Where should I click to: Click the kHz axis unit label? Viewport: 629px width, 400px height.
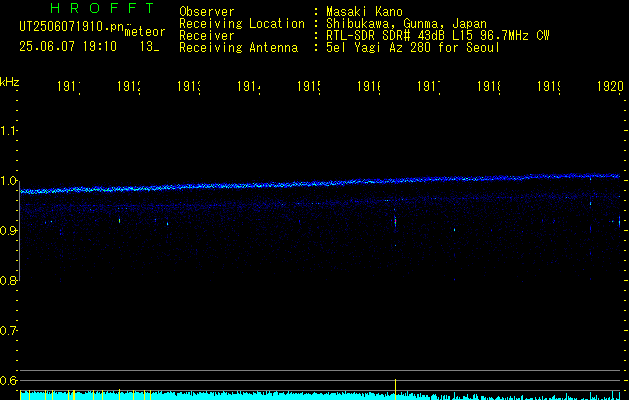(x=10, y=82)
